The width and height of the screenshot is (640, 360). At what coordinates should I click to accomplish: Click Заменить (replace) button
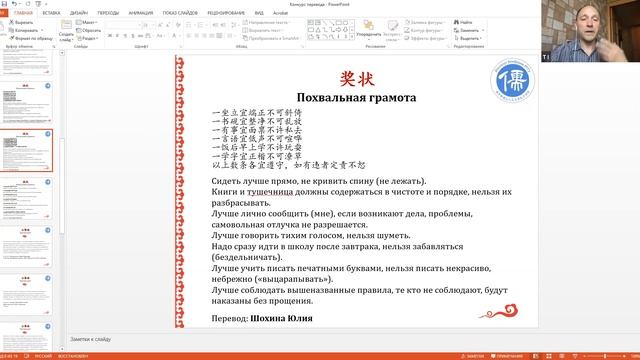[469, 30]
